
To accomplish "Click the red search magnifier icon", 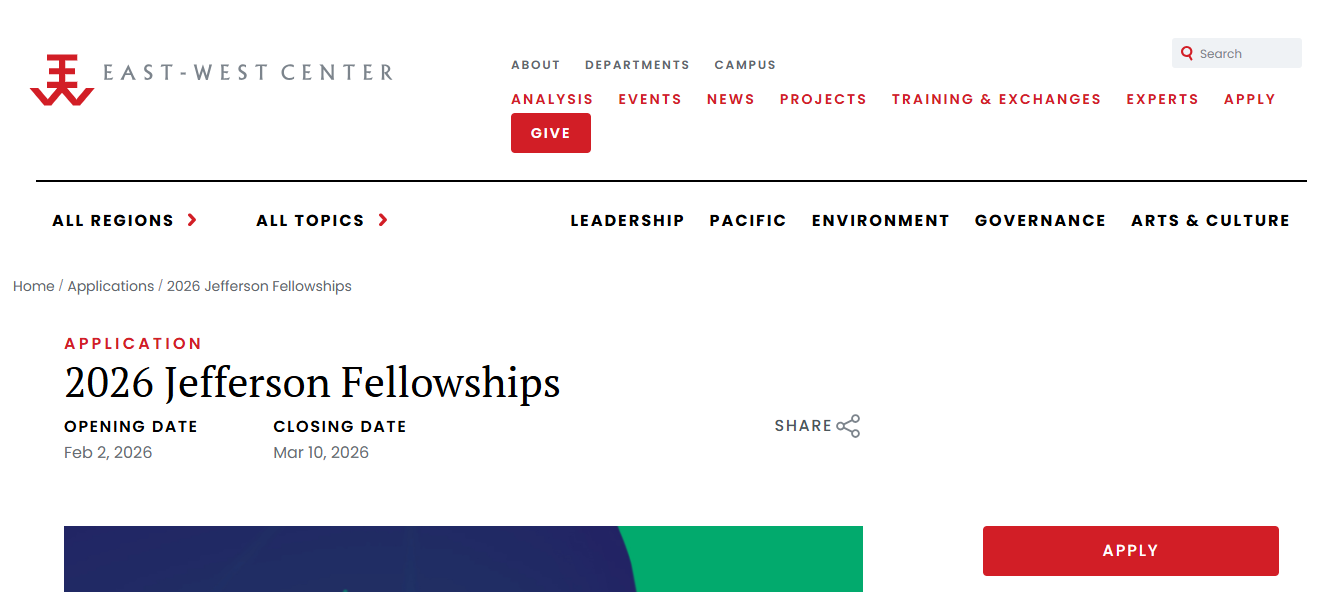I will (x=1187, y=52).
